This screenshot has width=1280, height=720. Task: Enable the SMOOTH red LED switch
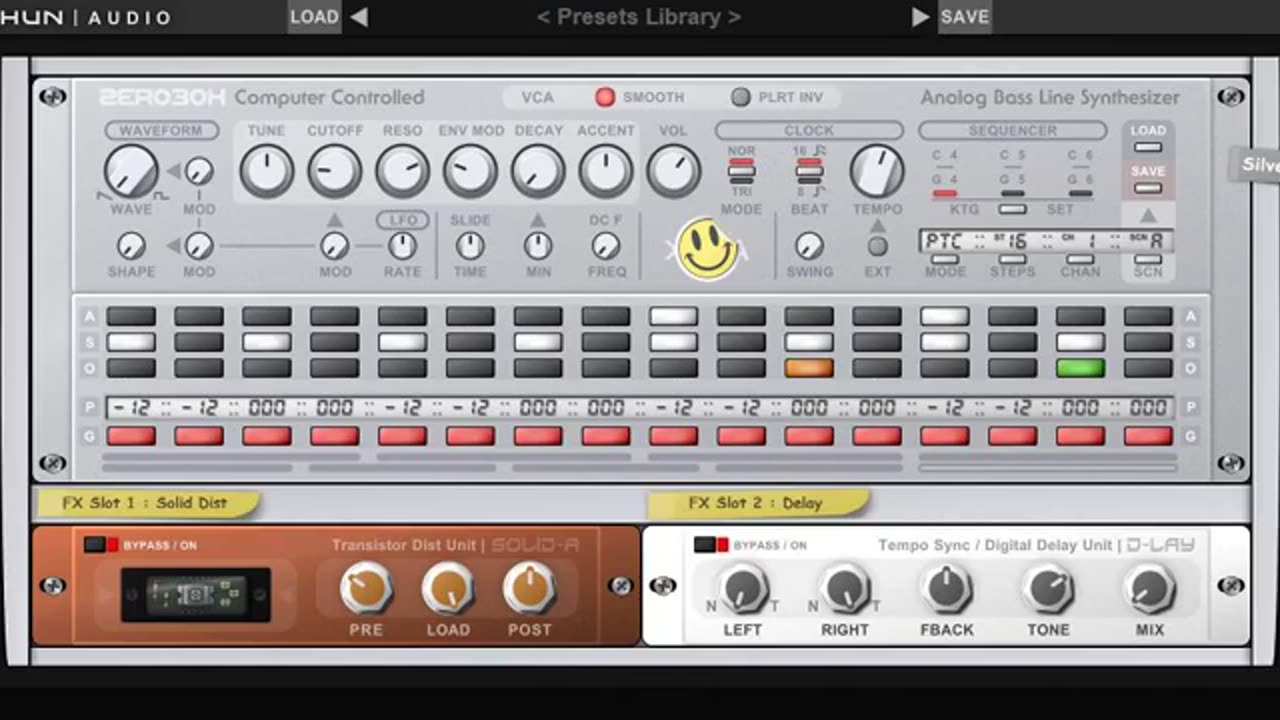tap(605, 97)
